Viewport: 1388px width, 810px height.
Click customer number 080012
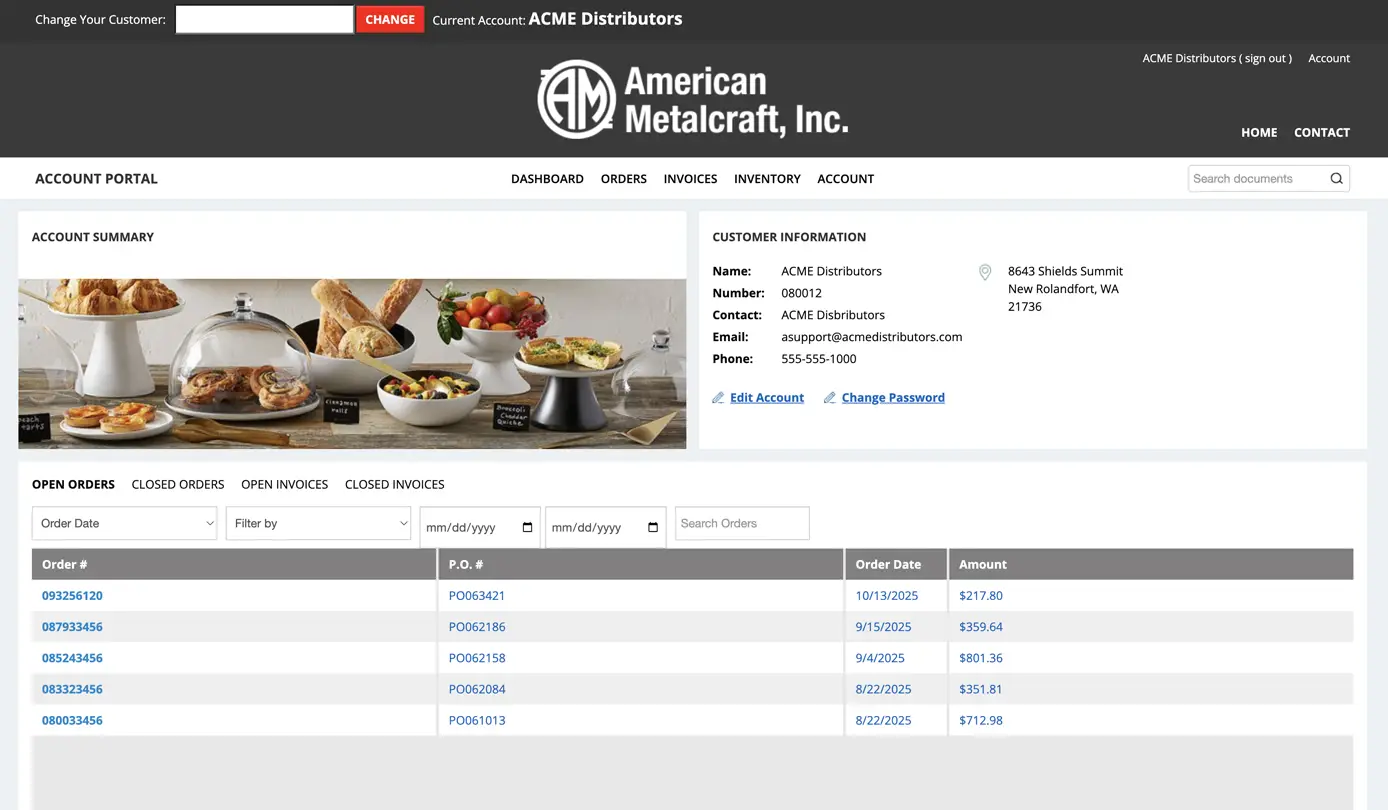tap(801, 293)
